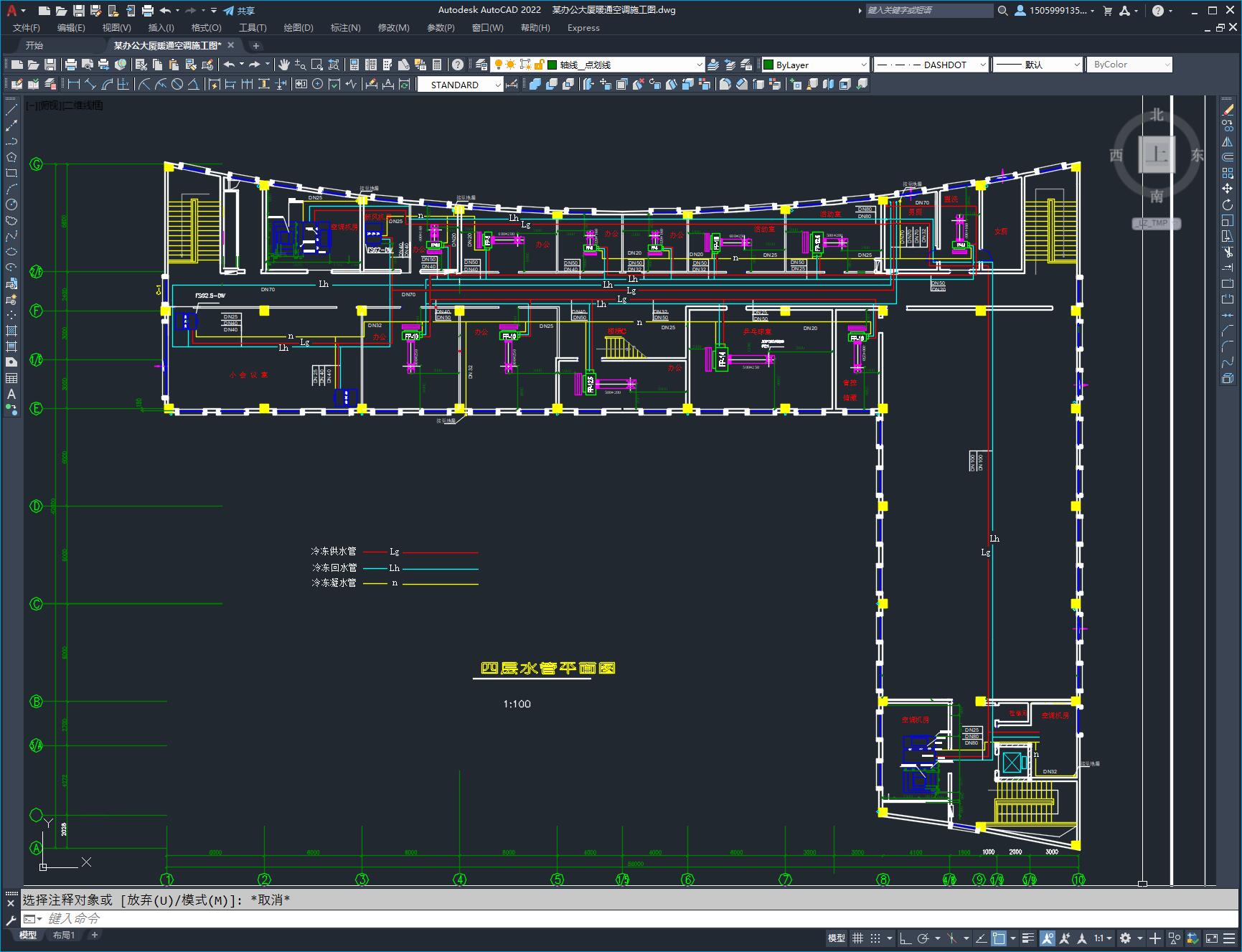Open workspace switching gear icon

(x=1125, y=938)
